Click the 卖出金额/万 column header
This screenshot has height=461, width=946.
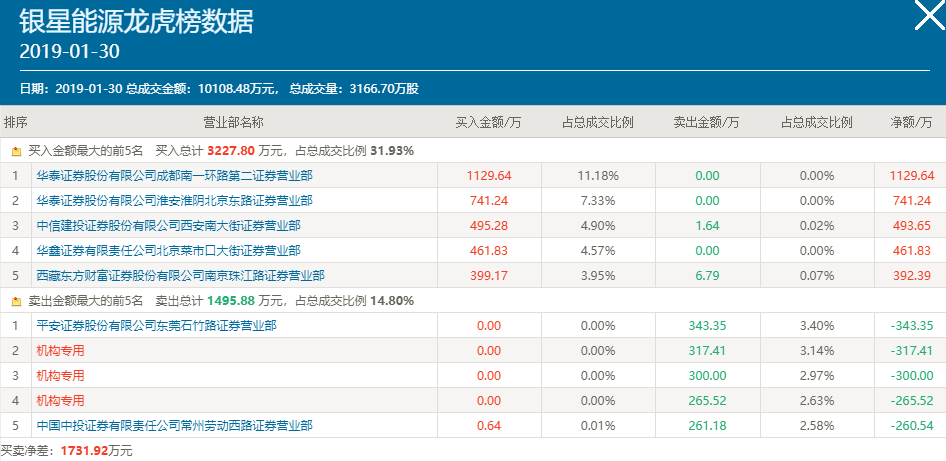[x=706, y=122]
